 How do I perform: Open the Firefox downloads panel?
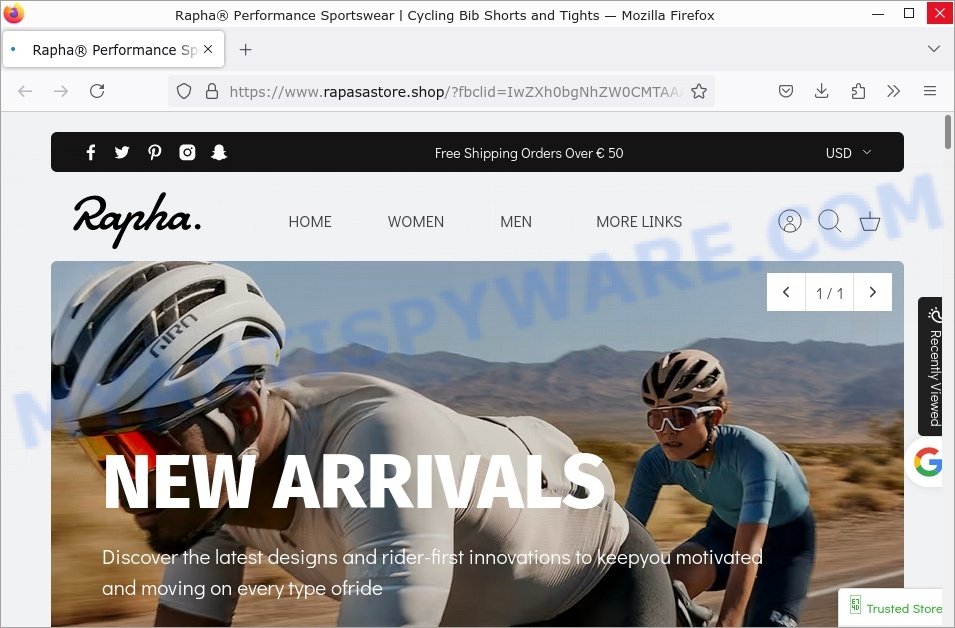(x=821, y=91)
